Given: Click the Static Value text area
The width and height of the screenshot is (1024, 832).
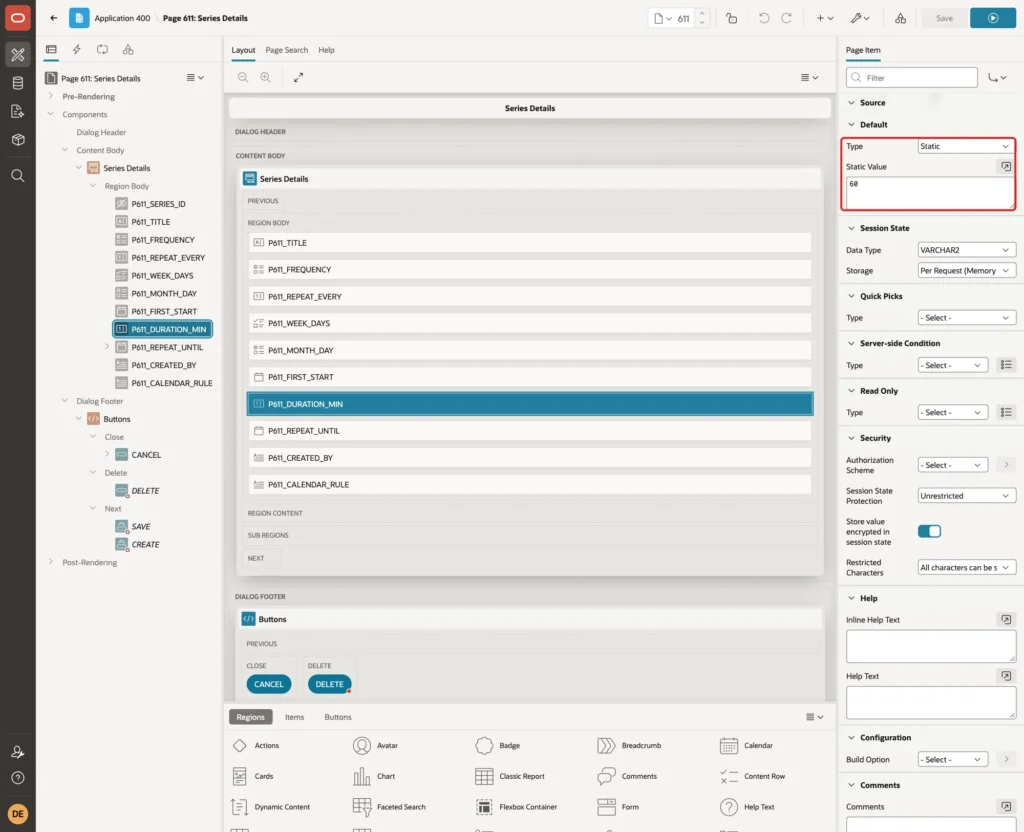Looking at the screenshot, I should pos(930,193).
